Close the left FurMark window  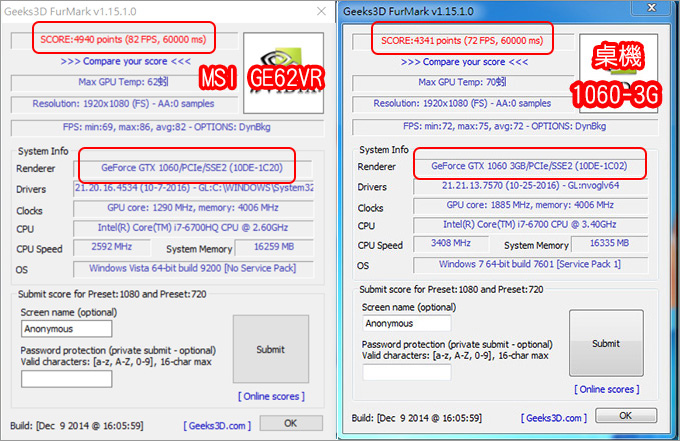click(x=321, y=11)
